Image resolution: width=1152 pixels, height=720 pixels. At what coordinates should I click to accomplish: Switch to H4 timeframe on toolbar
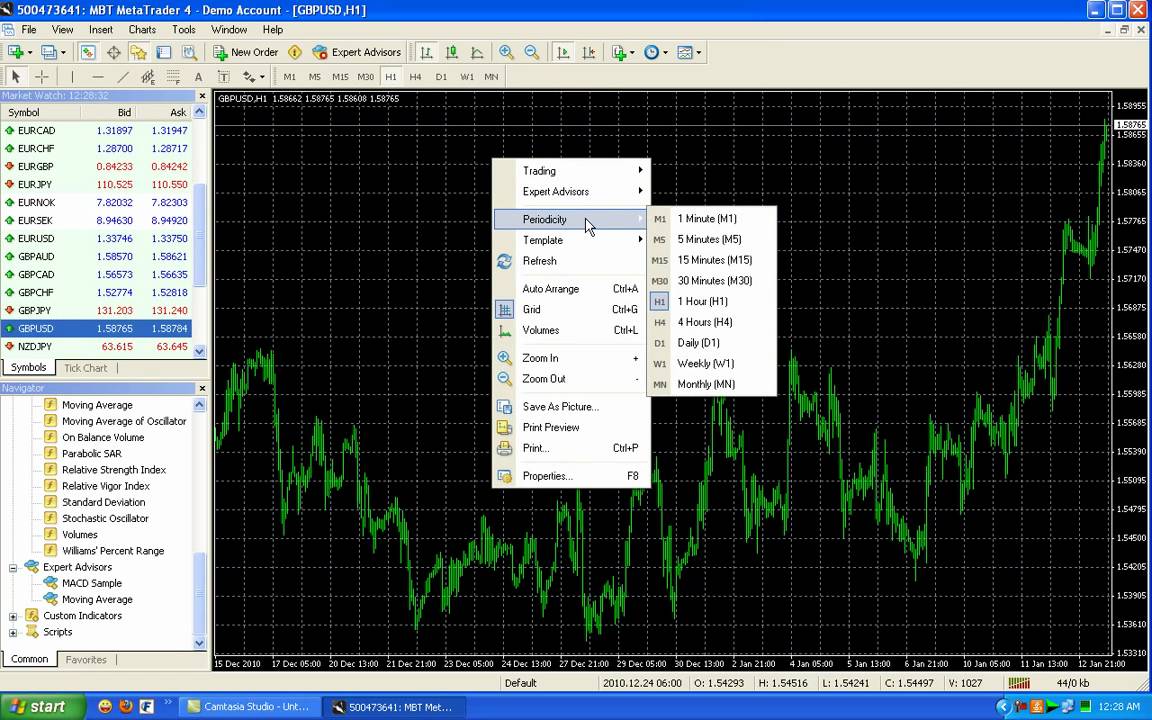coord(416,76)
